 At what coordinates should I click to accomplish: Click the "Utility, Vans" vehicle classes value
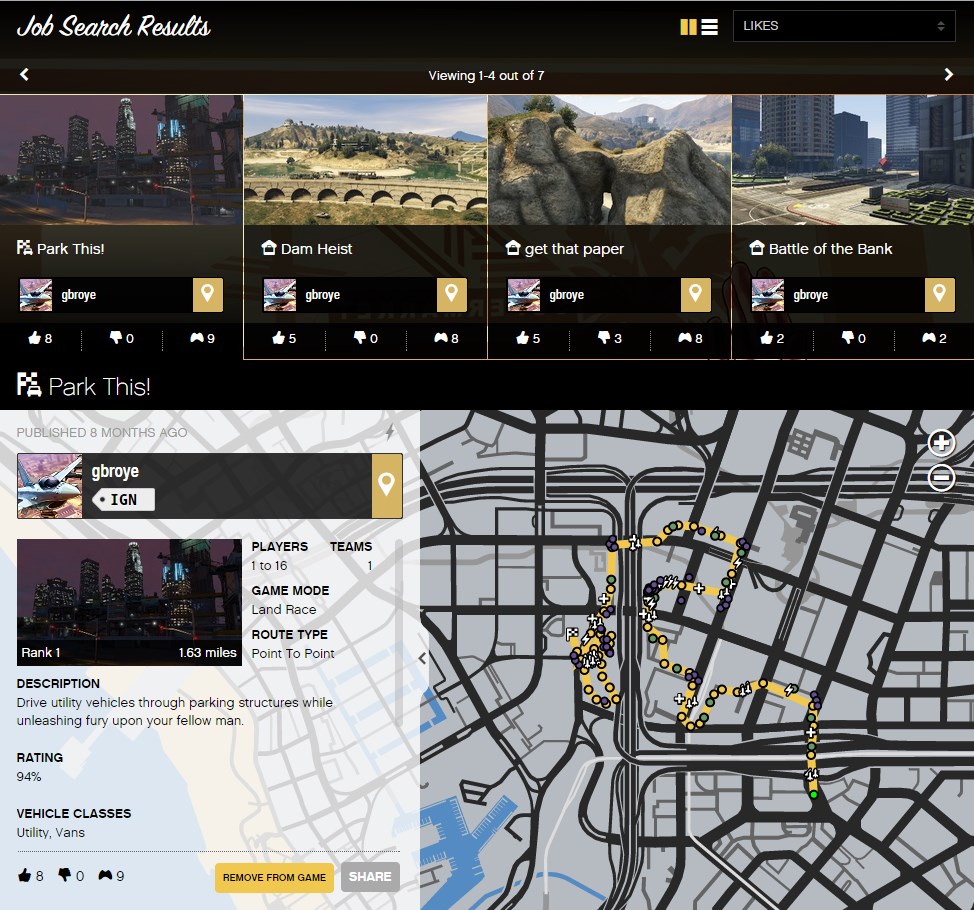click(51, 832)
